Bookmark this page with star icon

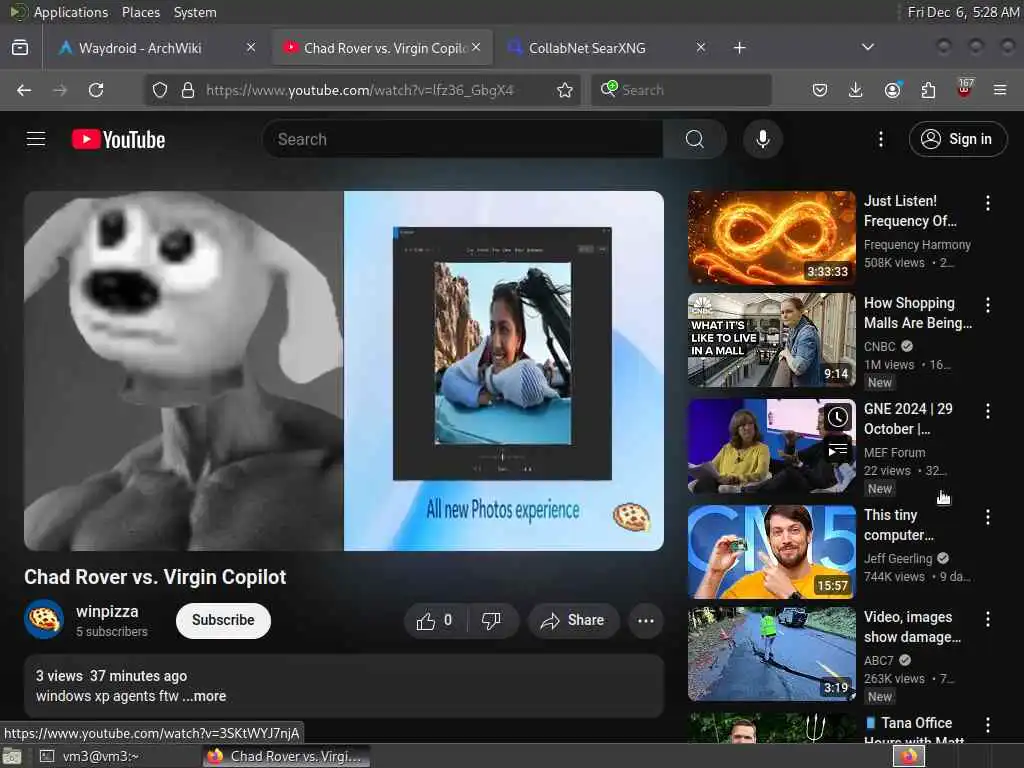[x=565, y=90]
